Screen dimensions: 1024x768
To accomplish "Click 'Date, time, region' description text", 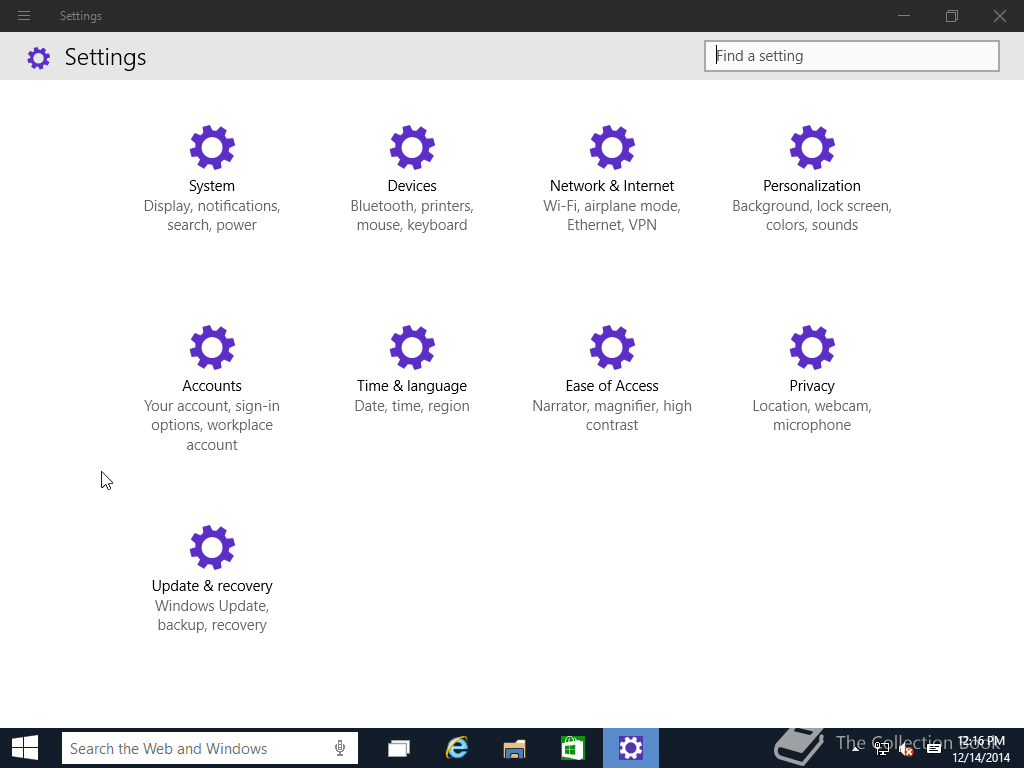I will coord(412,406).
